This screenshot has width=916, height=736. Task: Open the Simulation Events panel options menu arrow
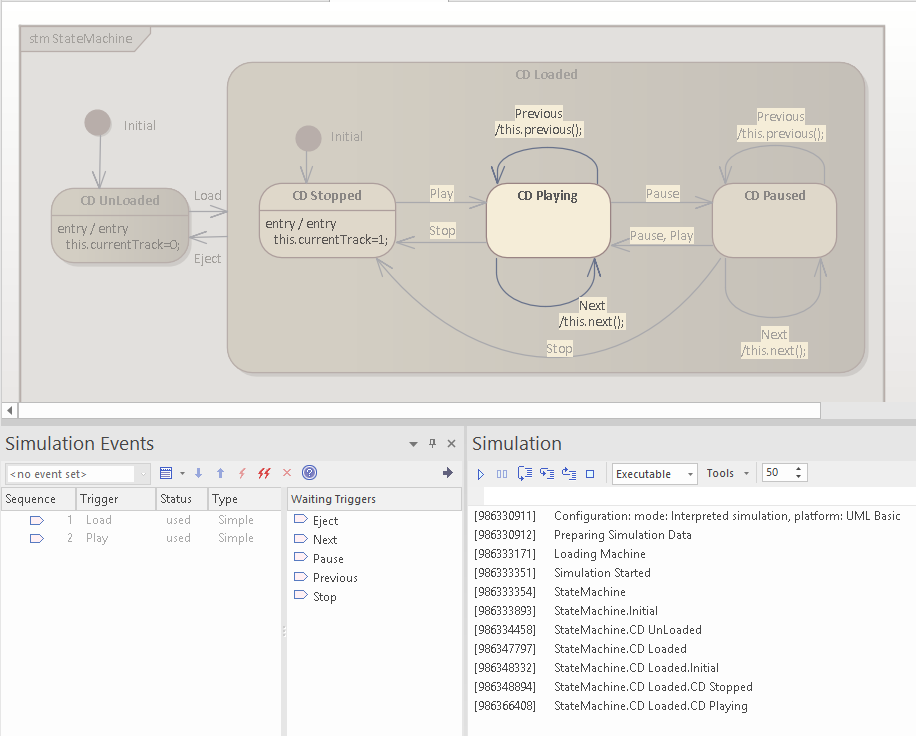pos(413,443)
